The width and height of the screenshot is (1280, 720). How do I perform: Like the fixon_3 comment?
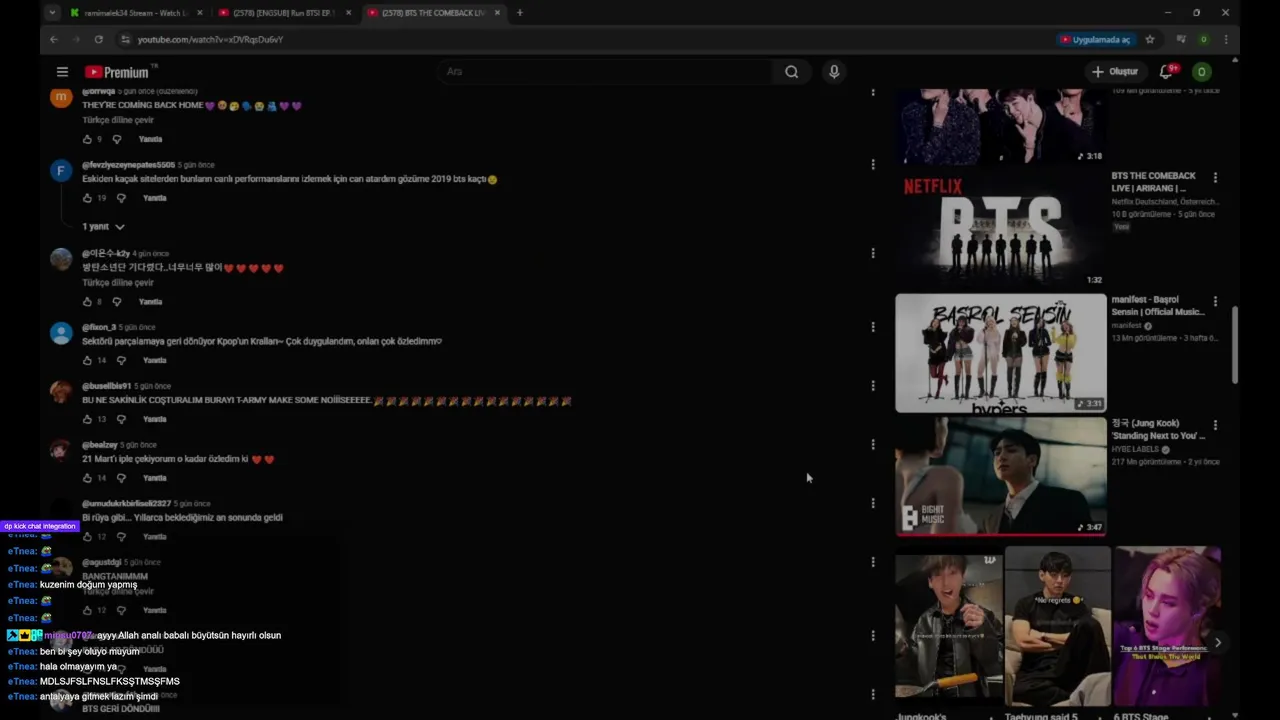tap(87, 360)
